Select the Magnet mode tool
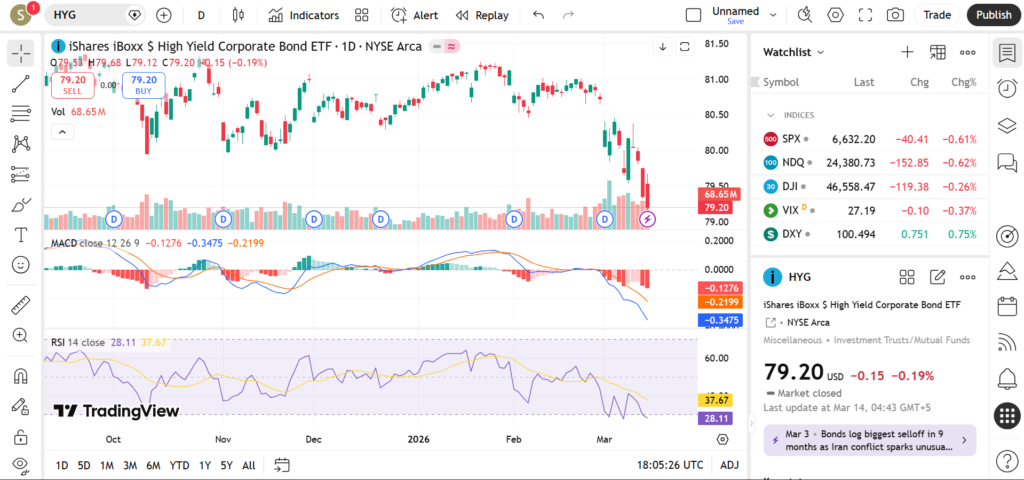The height and width of the screenshot is (480, 1024). coord(20,377)
